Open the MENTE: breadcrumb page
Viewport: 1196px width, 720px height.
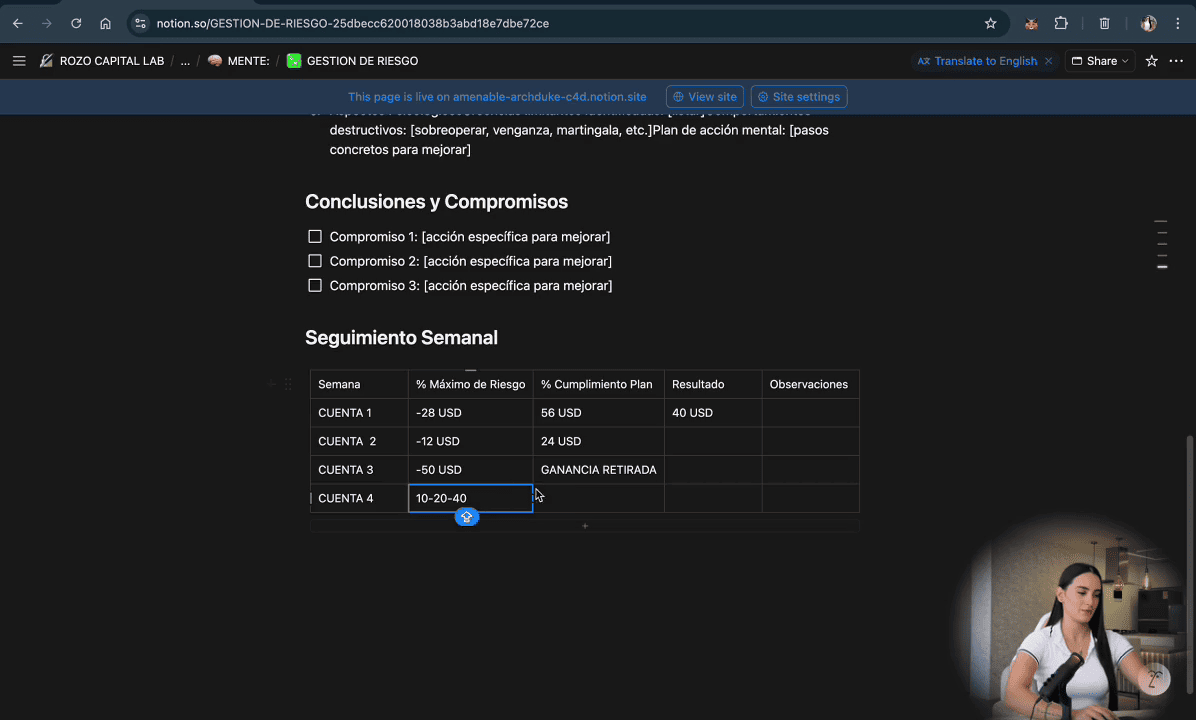tap(247, 61)
